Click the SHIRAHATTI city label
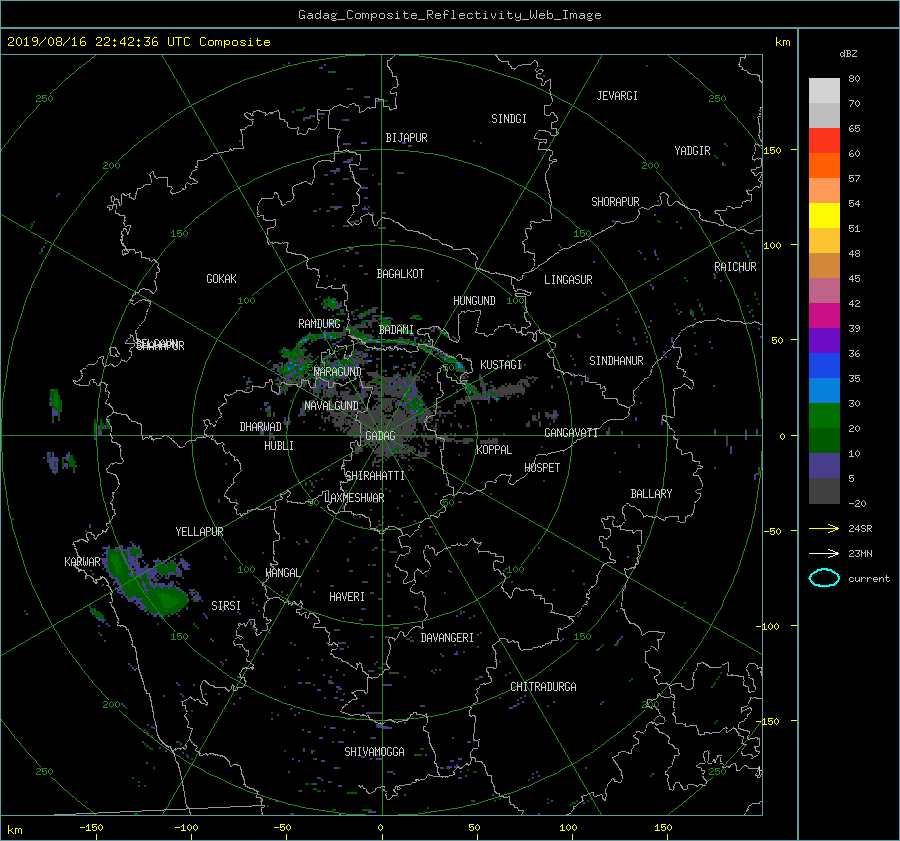This screenshot has width=900, height=841. pyautogui.click(x=375, y=476)
